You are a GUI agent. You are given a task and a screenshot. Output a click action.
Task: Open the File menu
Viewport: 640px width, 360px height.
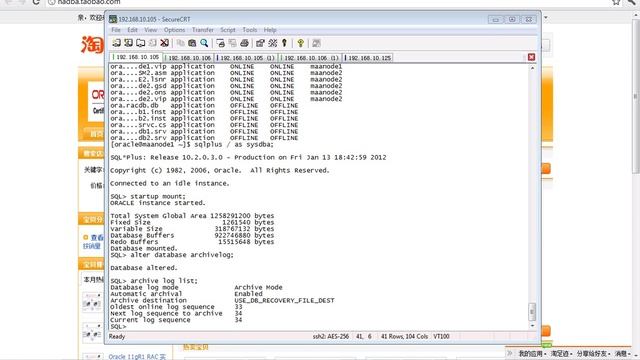point(116,30)
